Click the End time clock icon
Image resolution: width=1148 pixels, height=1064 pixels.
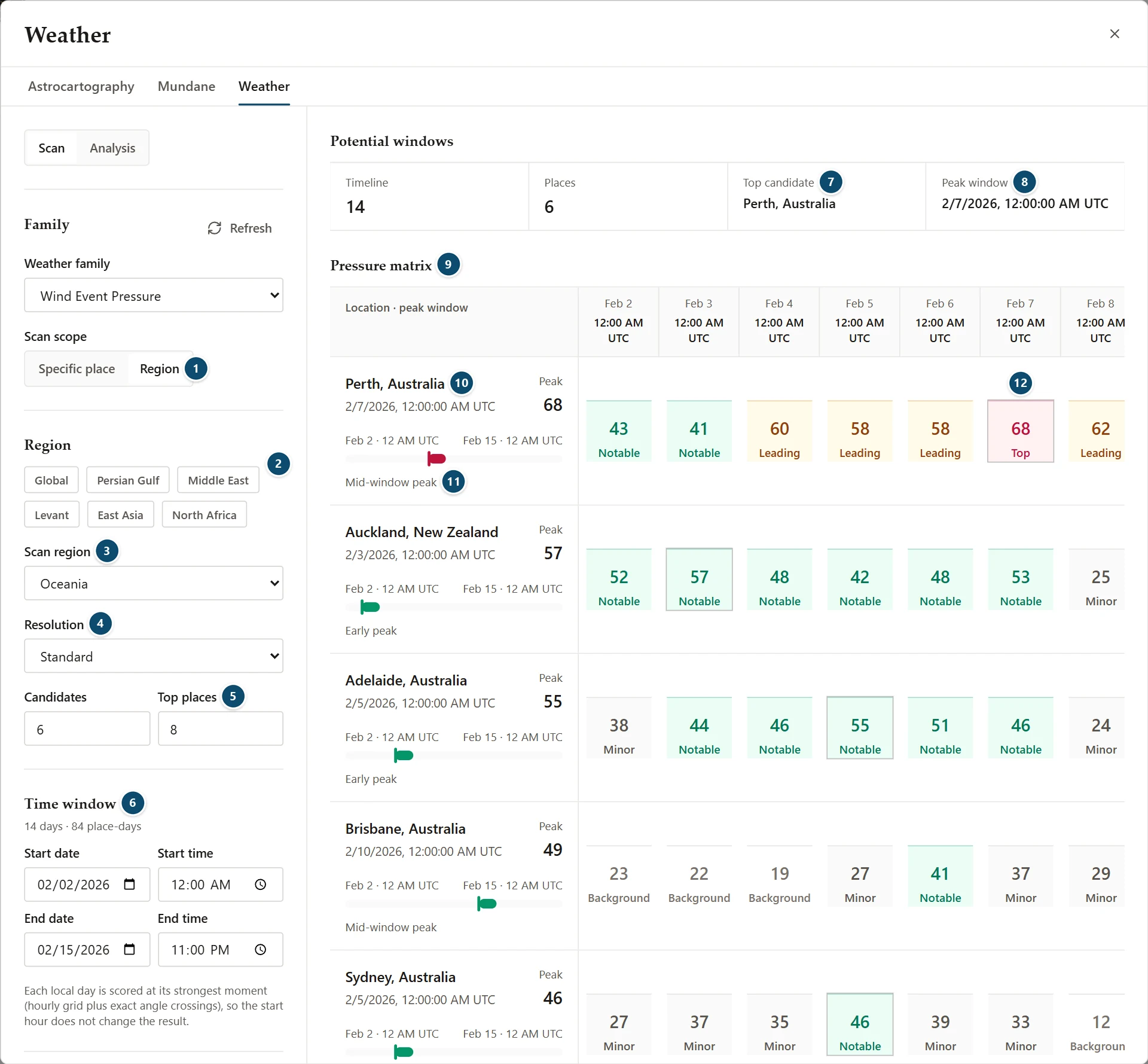tap(260, 949)
